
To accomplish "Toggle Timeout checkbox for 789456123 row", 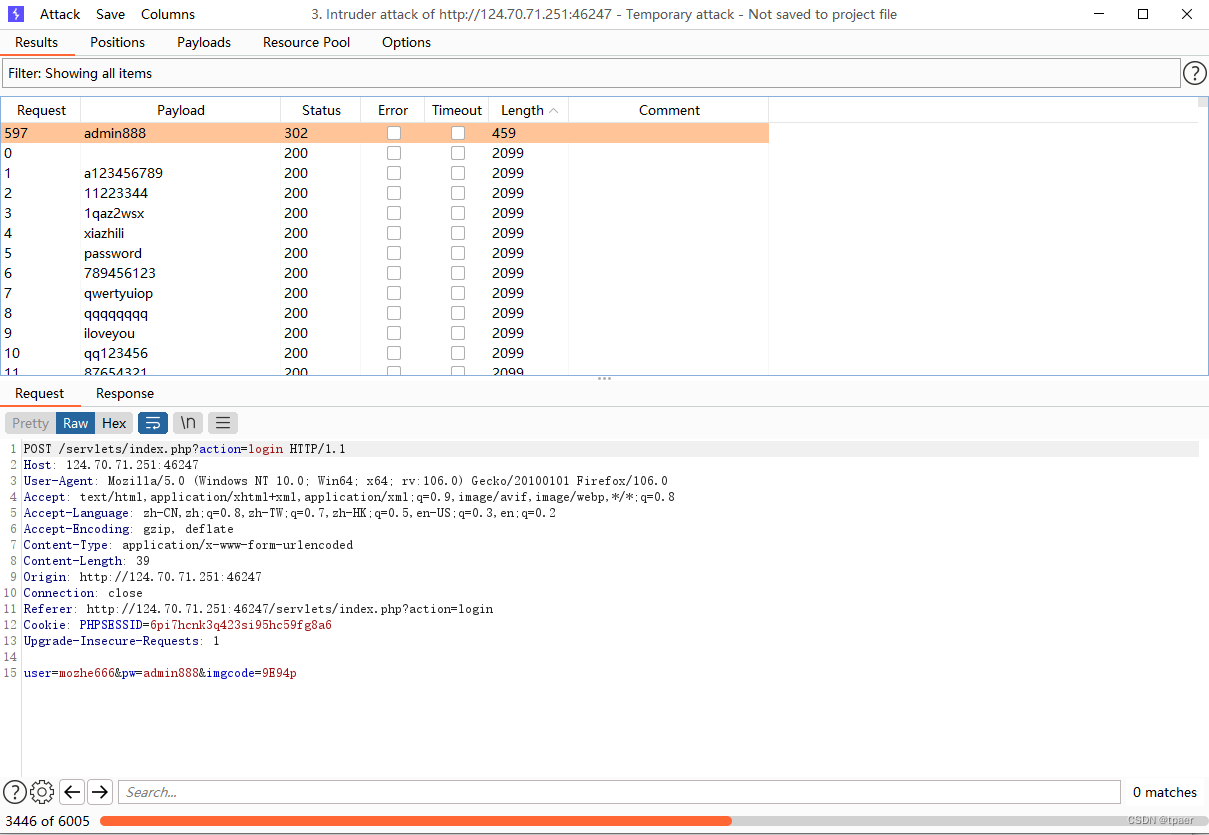I will click(x=458, y=273).
